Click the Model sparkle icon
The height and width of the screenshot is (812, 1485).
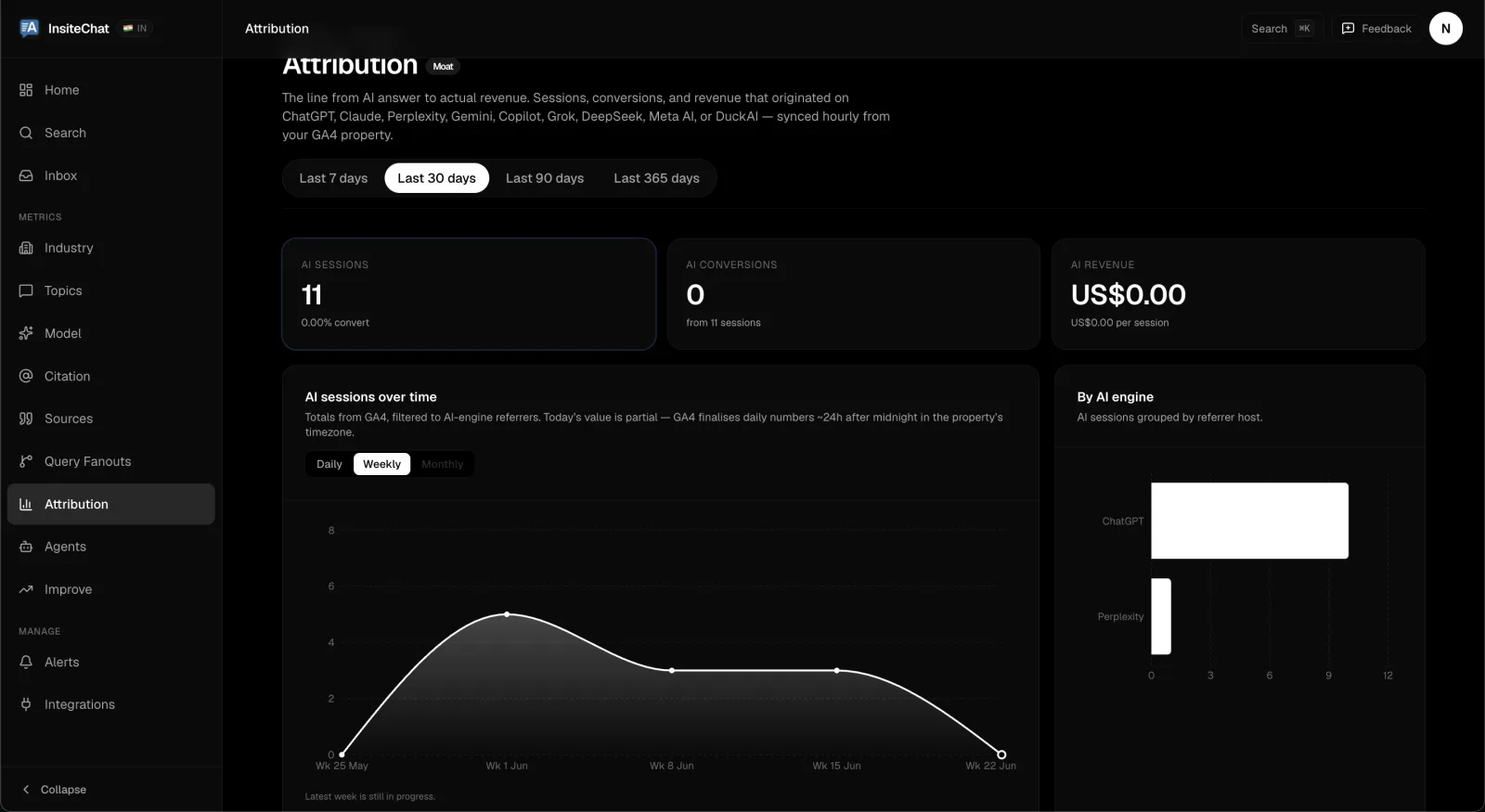pyautogui.click(x=26, y=333)
